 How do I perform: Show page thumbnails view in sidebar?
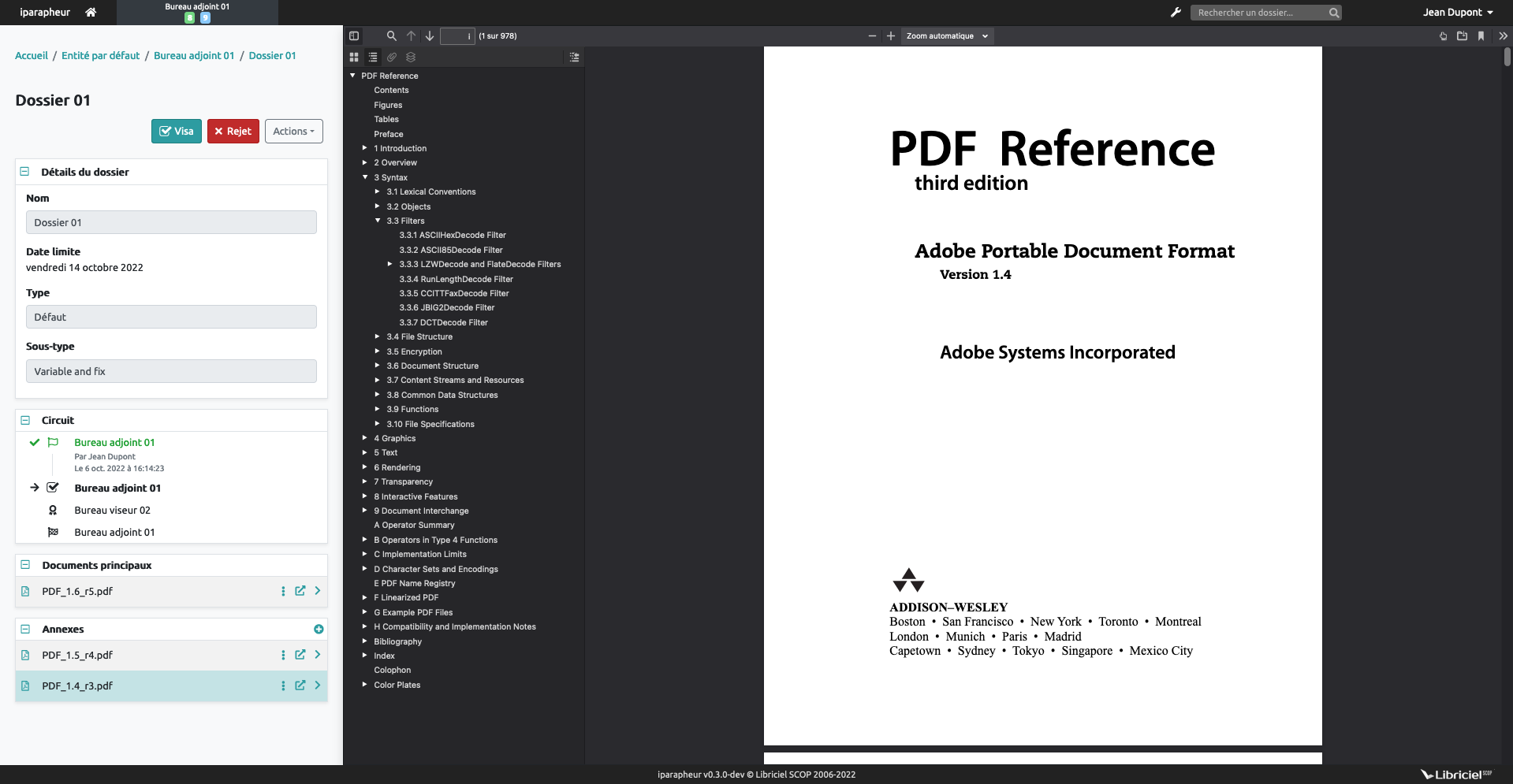(x=354, y=57)
